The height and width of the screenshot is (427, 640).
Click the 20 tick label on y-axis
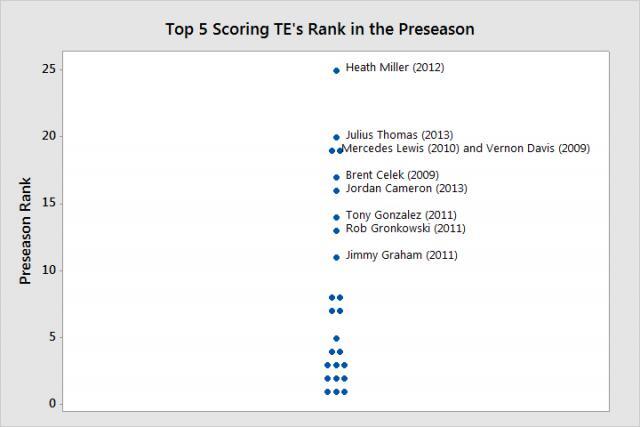click(48, 136)
